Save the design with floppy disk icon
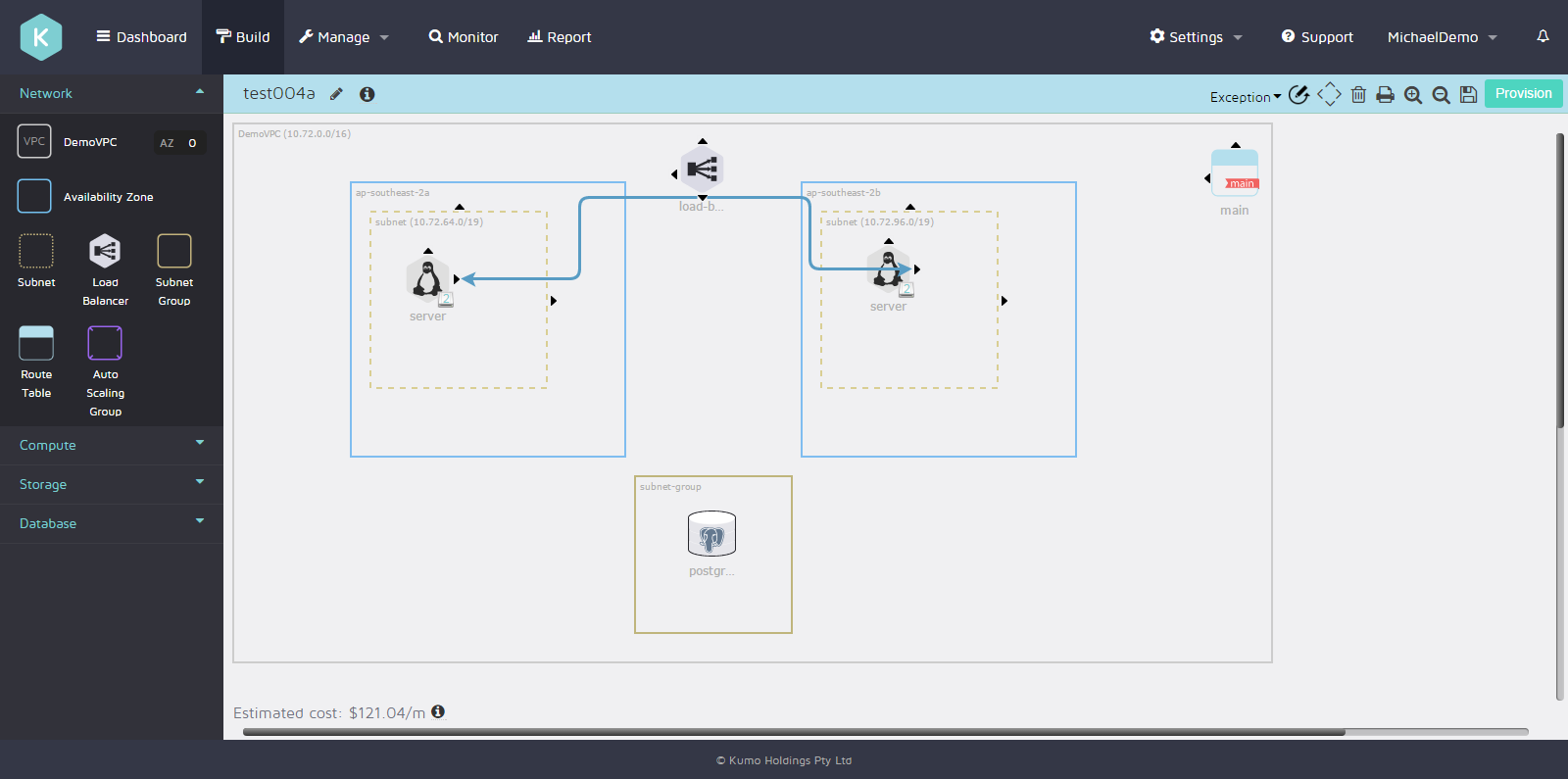The height and width of the screenshot is (779, 1568). [1468, 95]
